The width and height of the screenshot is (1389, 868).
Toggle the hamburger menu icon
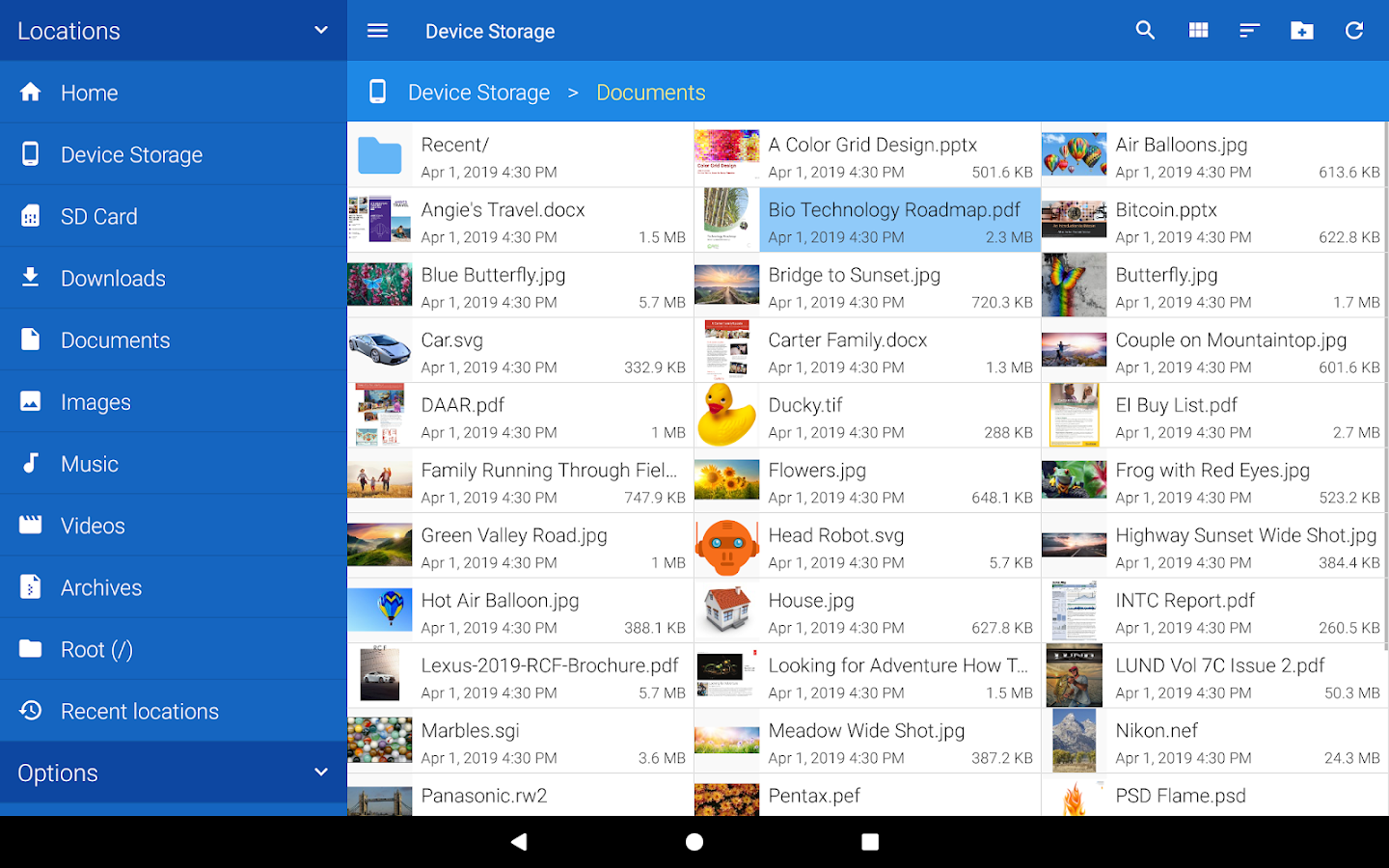(377, 31)
